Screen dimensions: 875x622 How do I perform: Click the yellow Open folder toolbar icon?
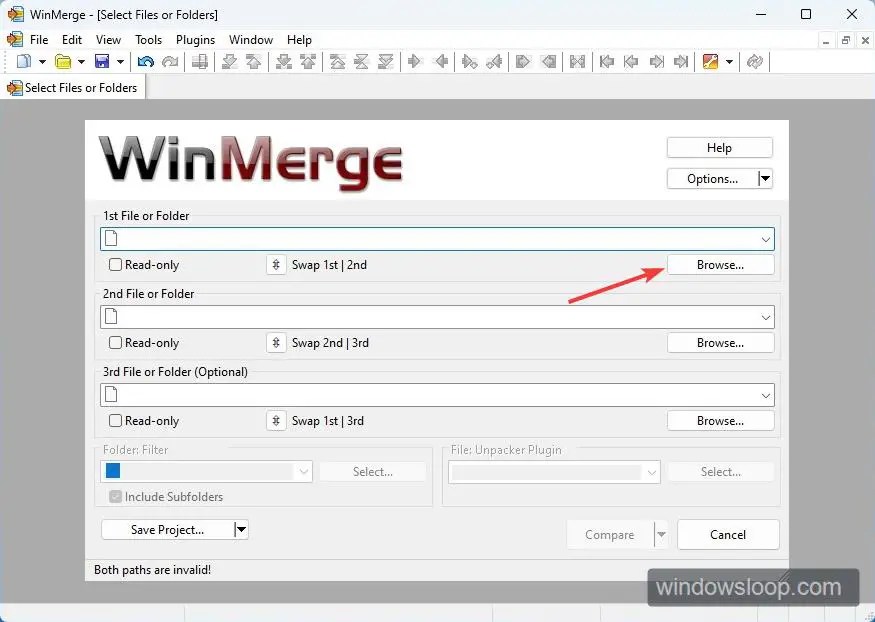[x=63, y=61]
